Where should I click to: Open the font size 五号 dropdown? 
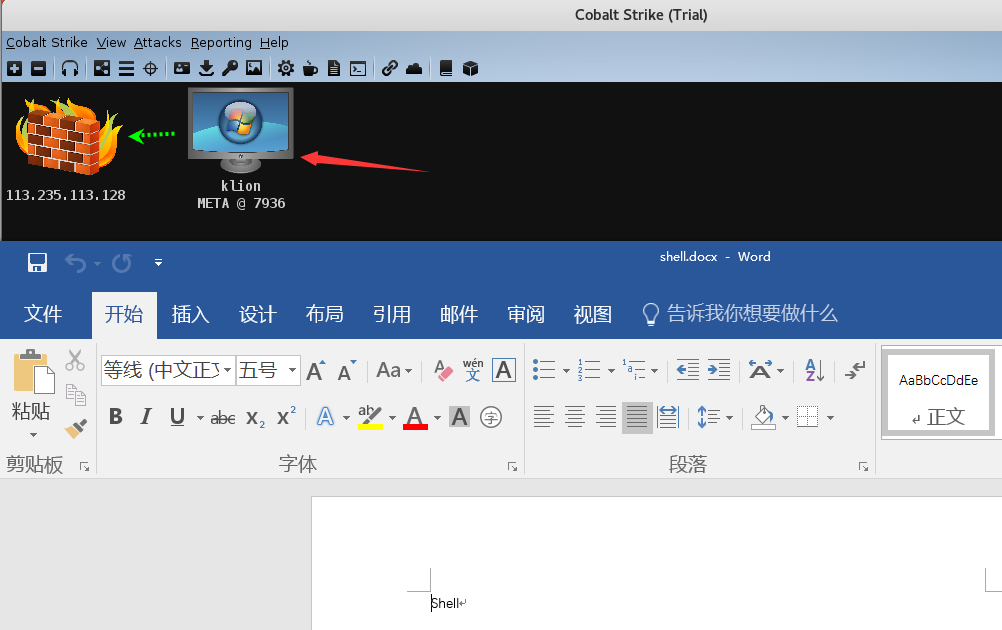[292, 370]
